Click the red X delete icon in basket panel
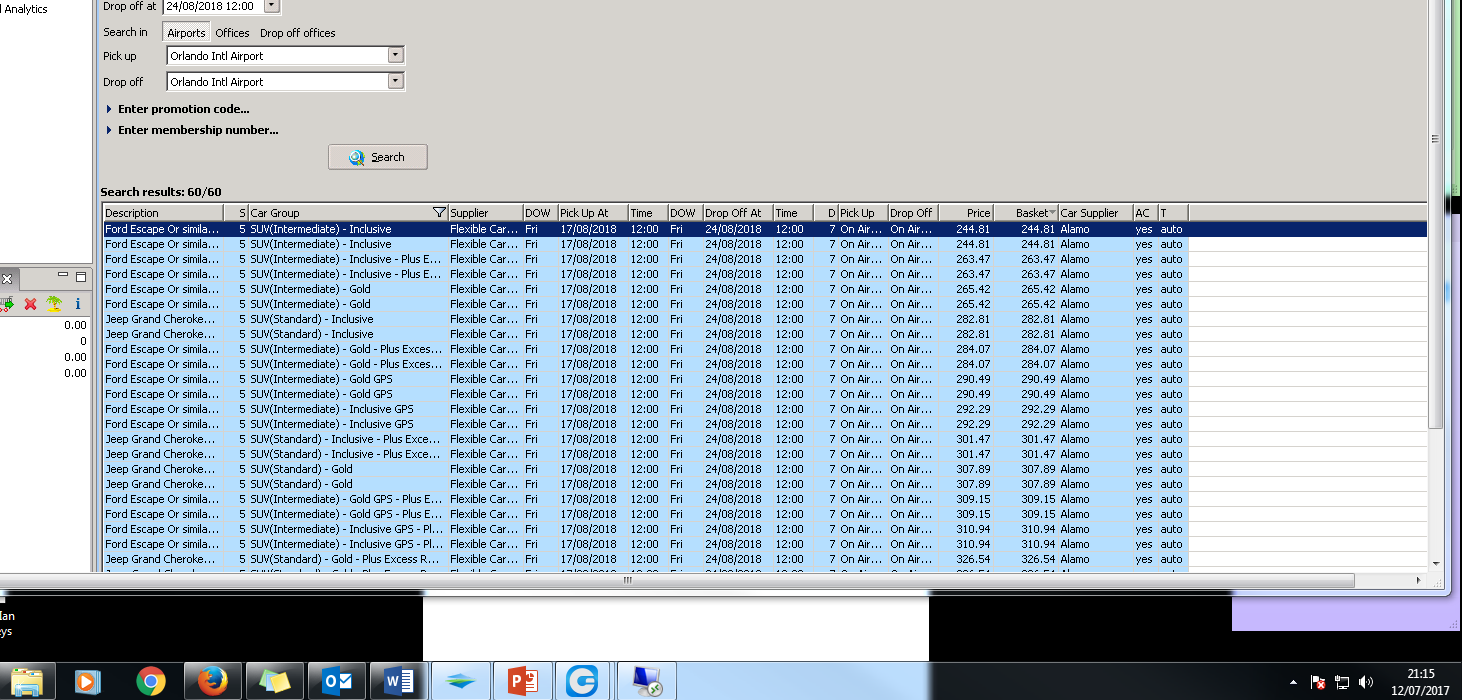The height and width of the screenshot is (700, 1462). [x=30, y=303]
